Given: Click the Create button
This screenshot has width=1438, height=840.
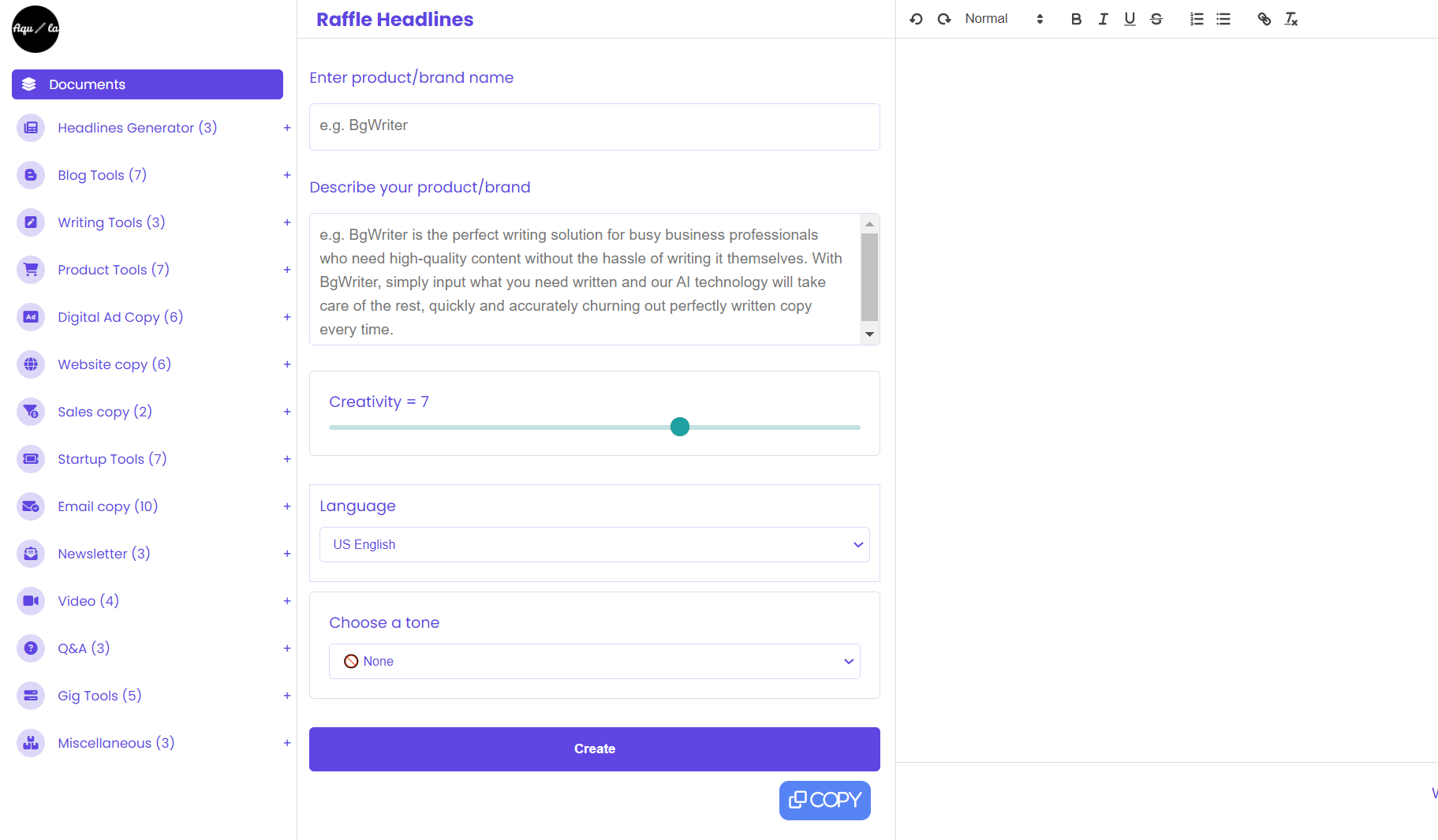Looking at the screenshot, I should 595,749.
